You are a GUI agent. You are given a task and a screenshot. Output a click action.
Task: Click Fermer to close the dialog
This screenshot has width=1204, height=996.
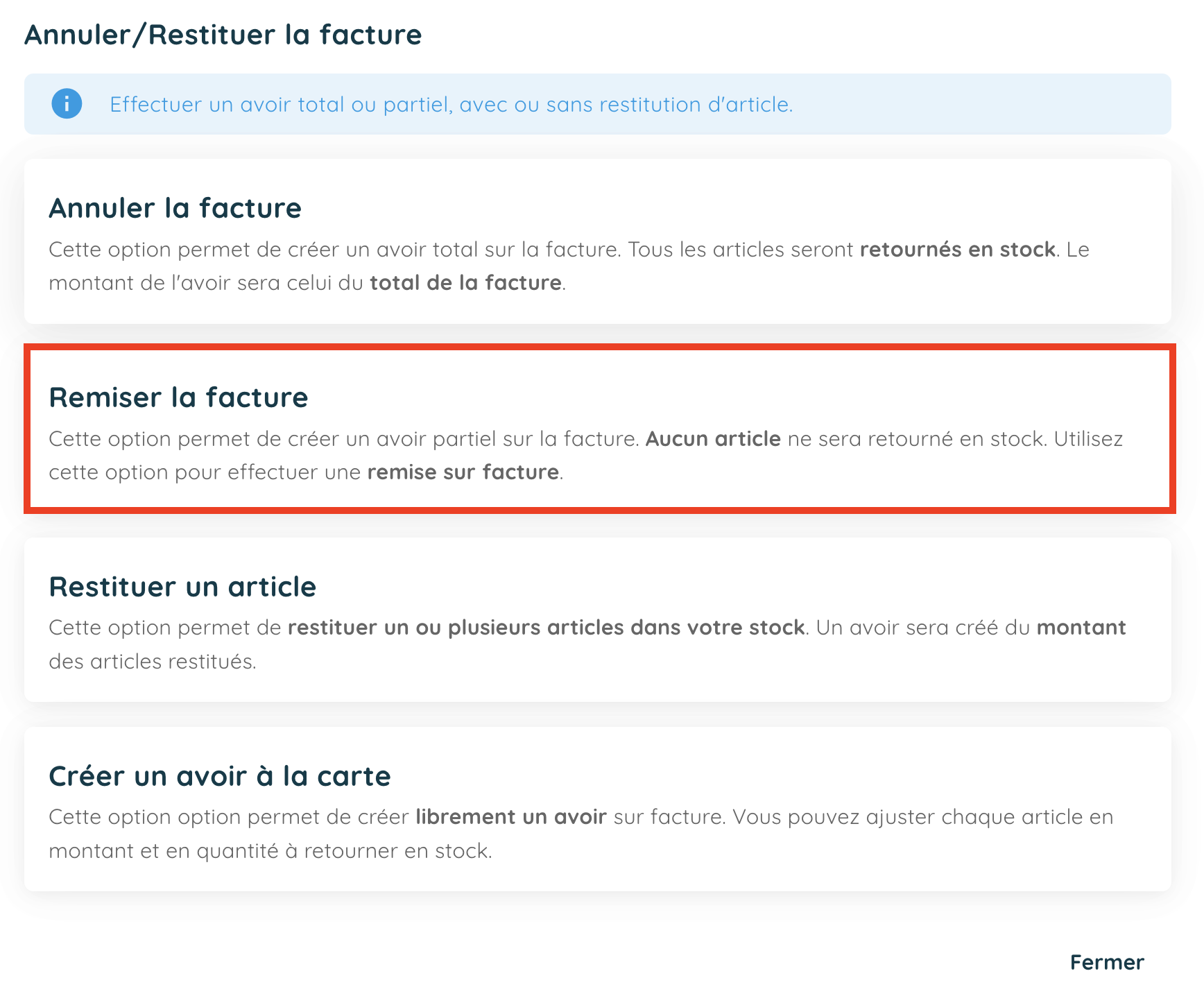pos(1106,962)
